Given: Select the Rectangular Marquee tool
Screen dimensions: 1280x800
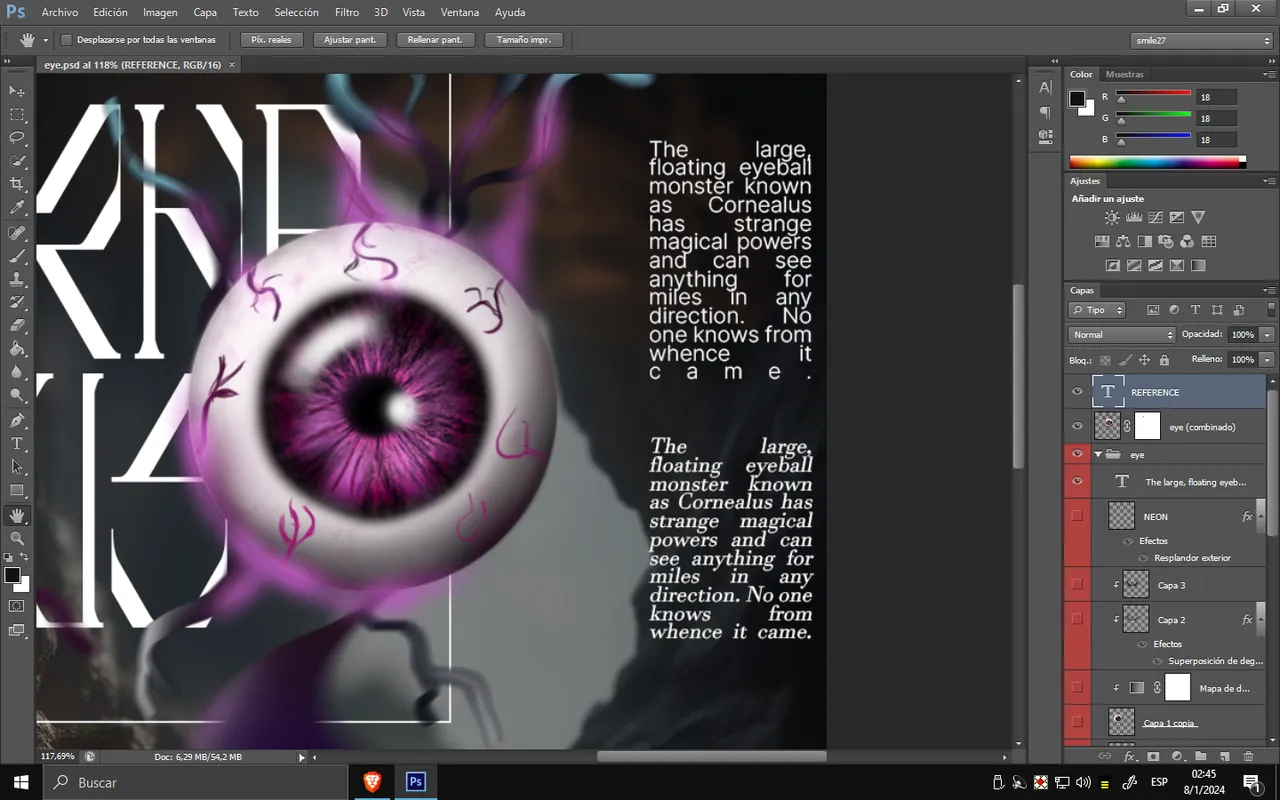Looking at the screenshot, I should pos(17,115).
